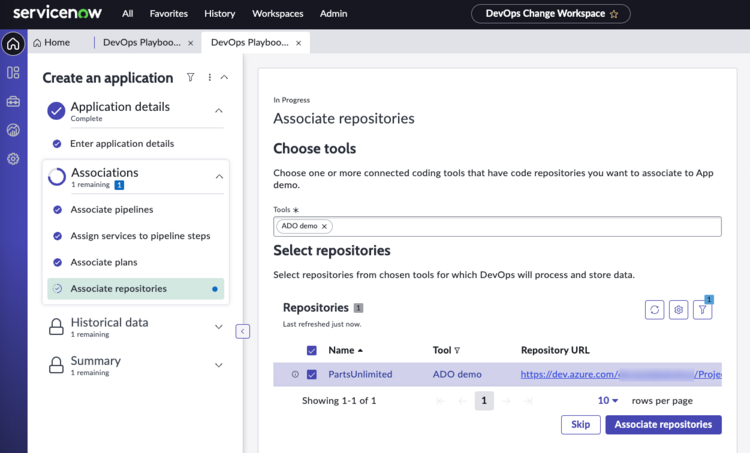Remove the ADO demo tool chip
Screen dimensions: 750x453
(x=324, y=226)
